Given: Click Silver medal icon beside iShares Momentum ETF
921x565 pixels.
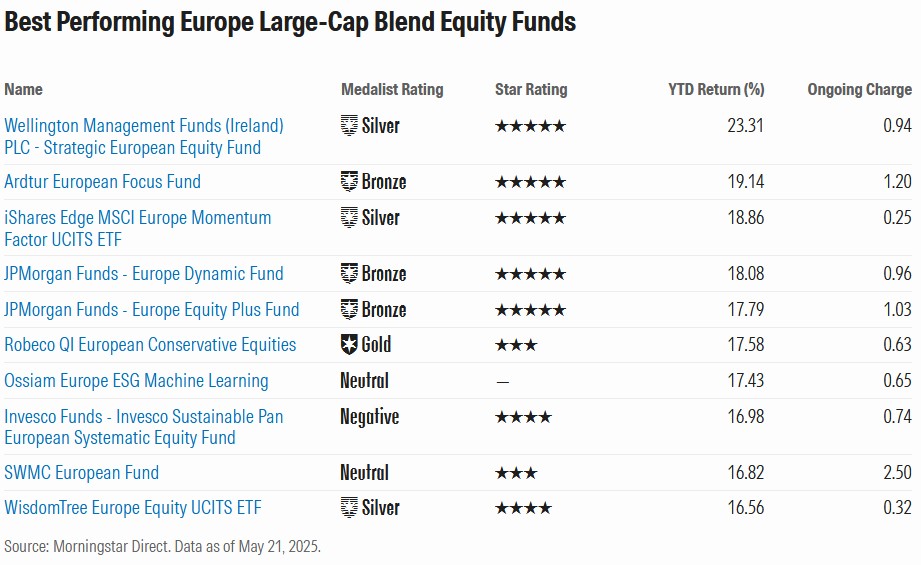Looking at the screenshot, I should pos(349,218).
